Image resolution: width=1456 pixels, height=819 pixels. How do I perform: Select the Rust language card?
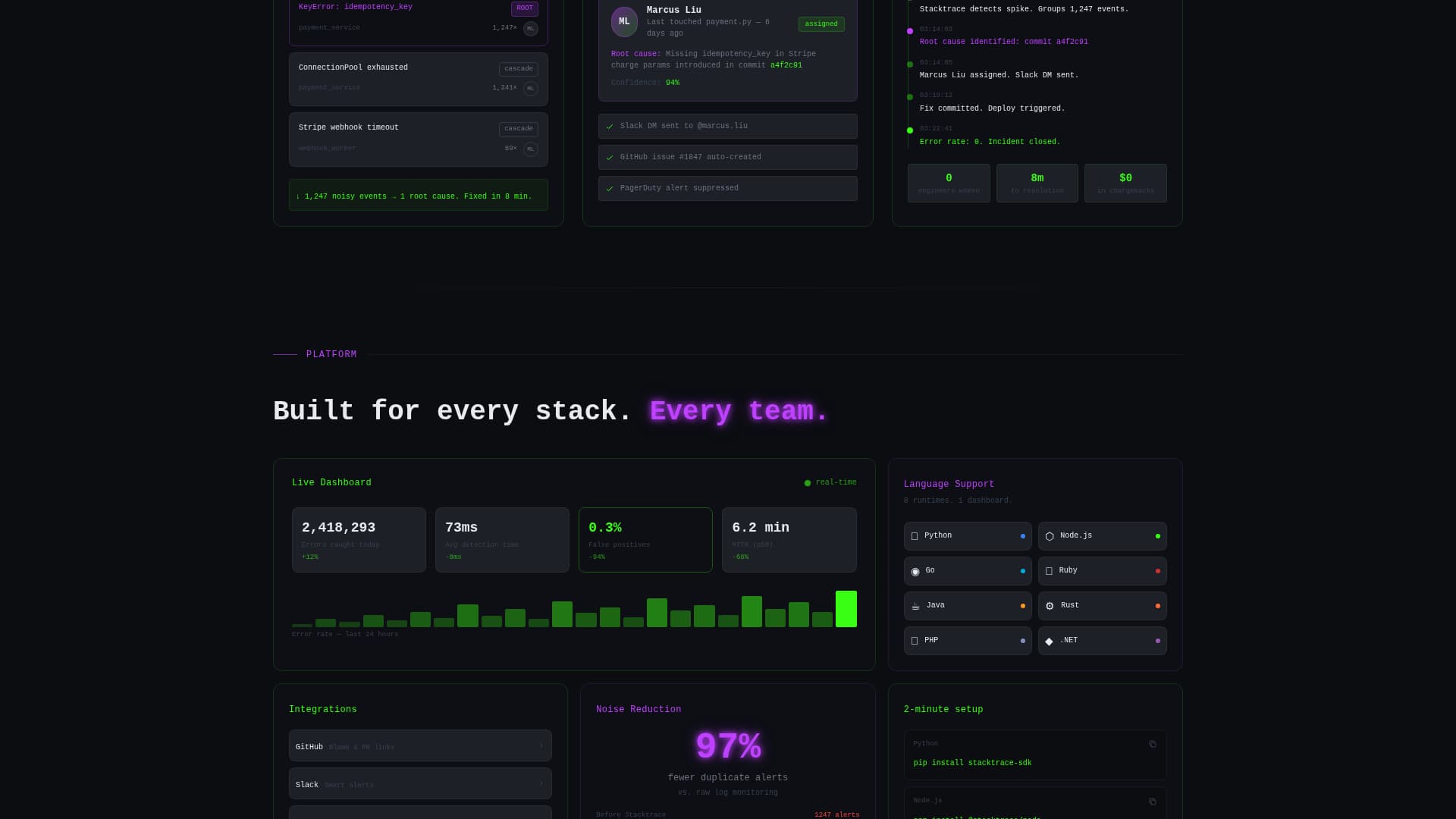(1103, 606)
